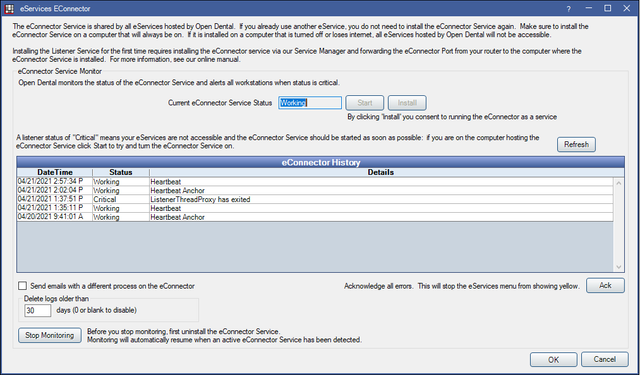Click the delete logs days input field
The image size is (640, 375).
pos(38,310)
